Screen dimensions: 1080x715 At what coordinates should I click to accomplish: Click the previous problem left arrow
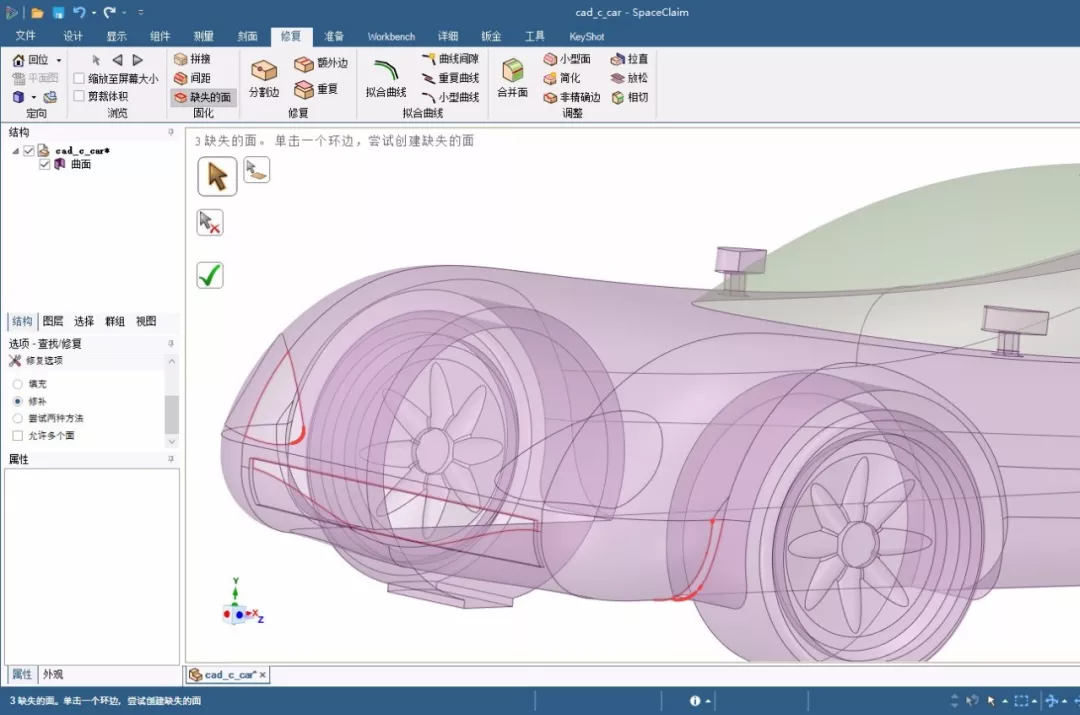pos(117,60)
